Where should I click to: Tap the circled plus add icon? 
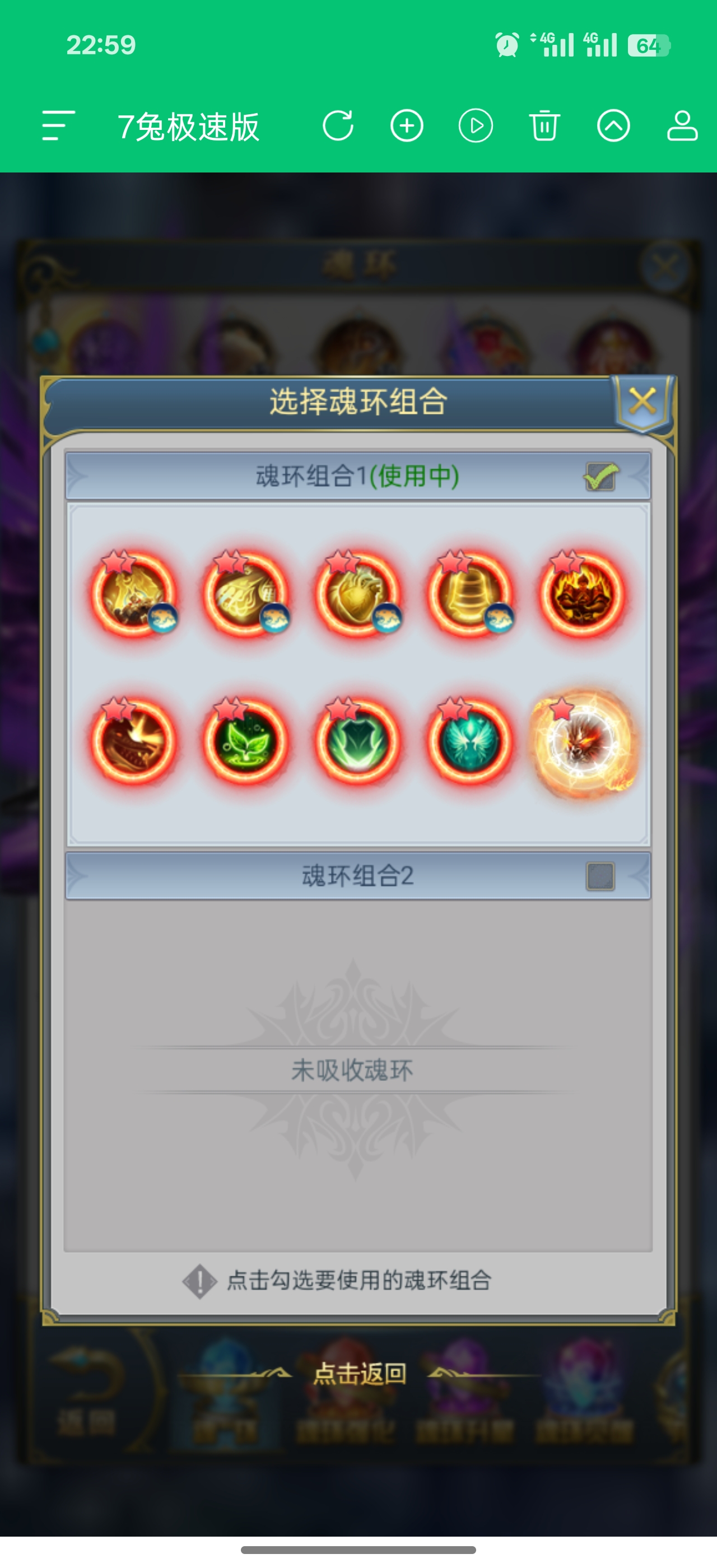click(407, 126)
